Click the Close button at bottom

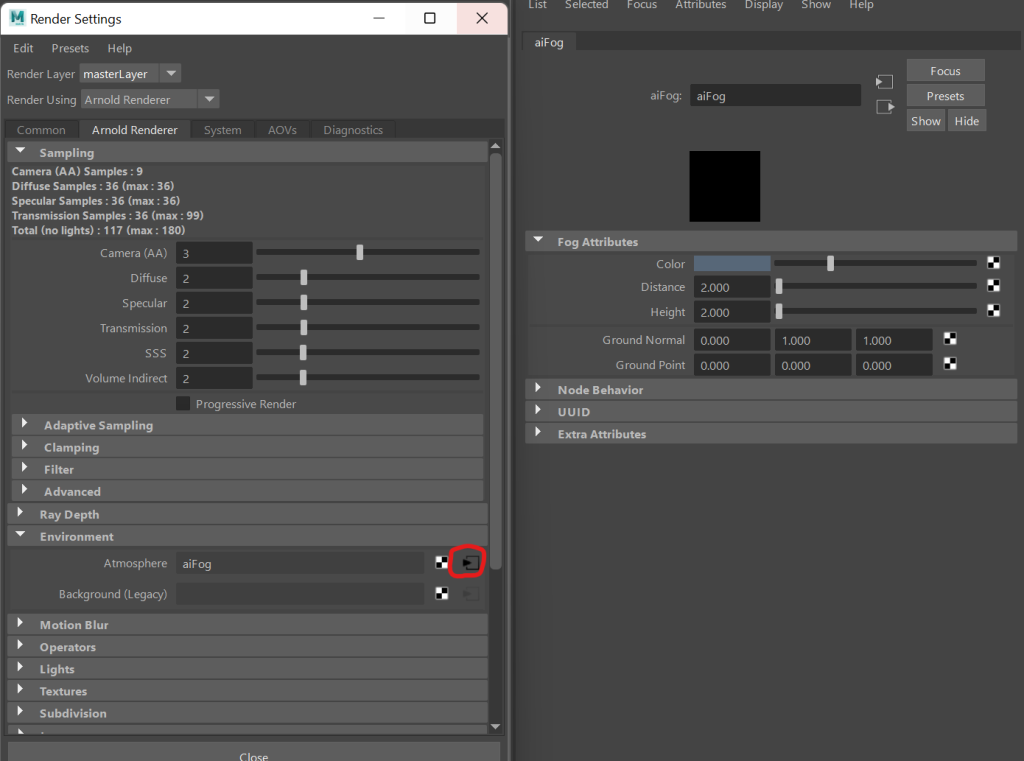[x=253, y=753]
